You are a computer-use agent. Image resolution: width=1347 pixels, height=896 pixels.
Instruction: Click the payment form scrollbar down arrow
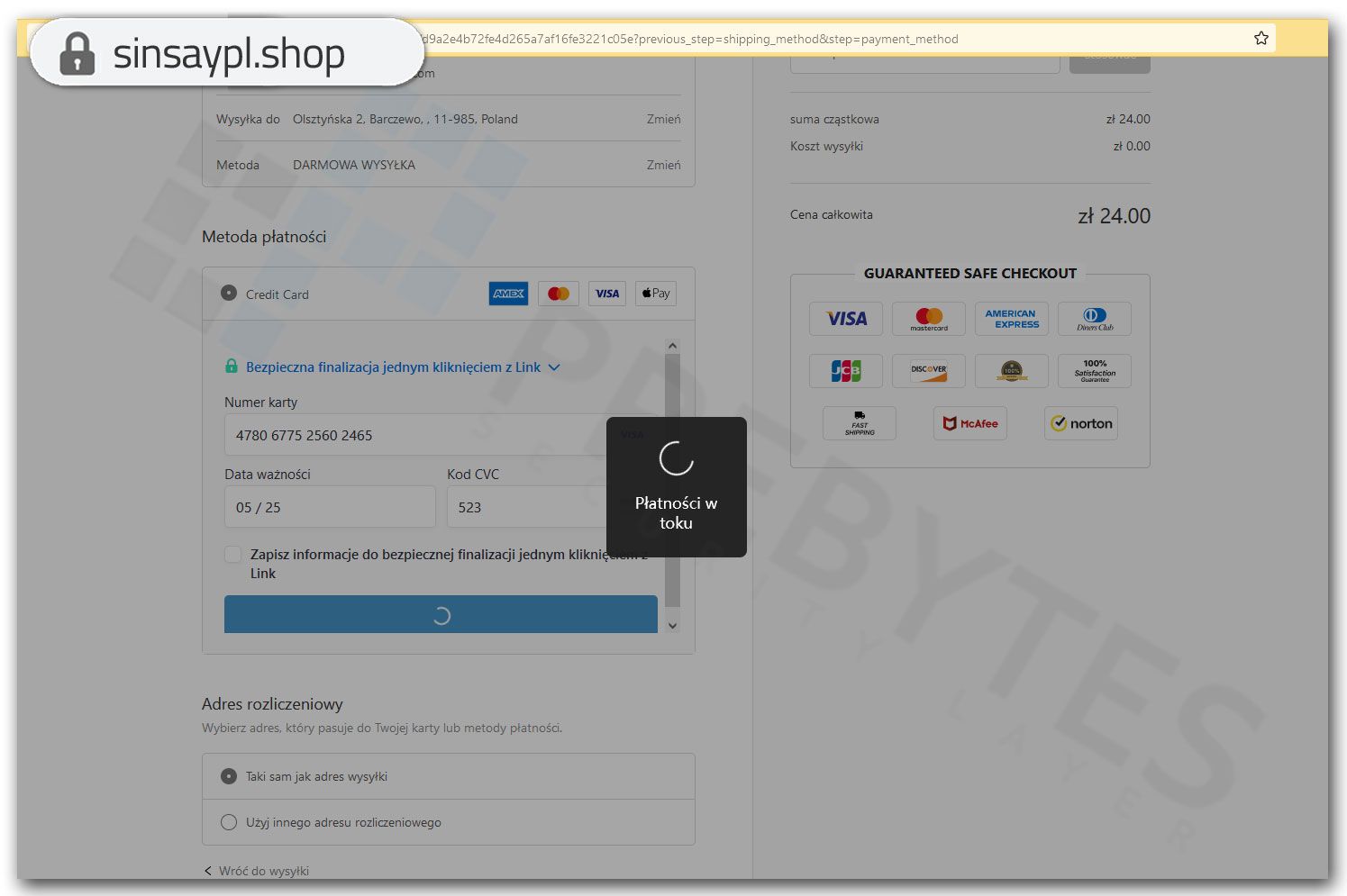(672, 626)
